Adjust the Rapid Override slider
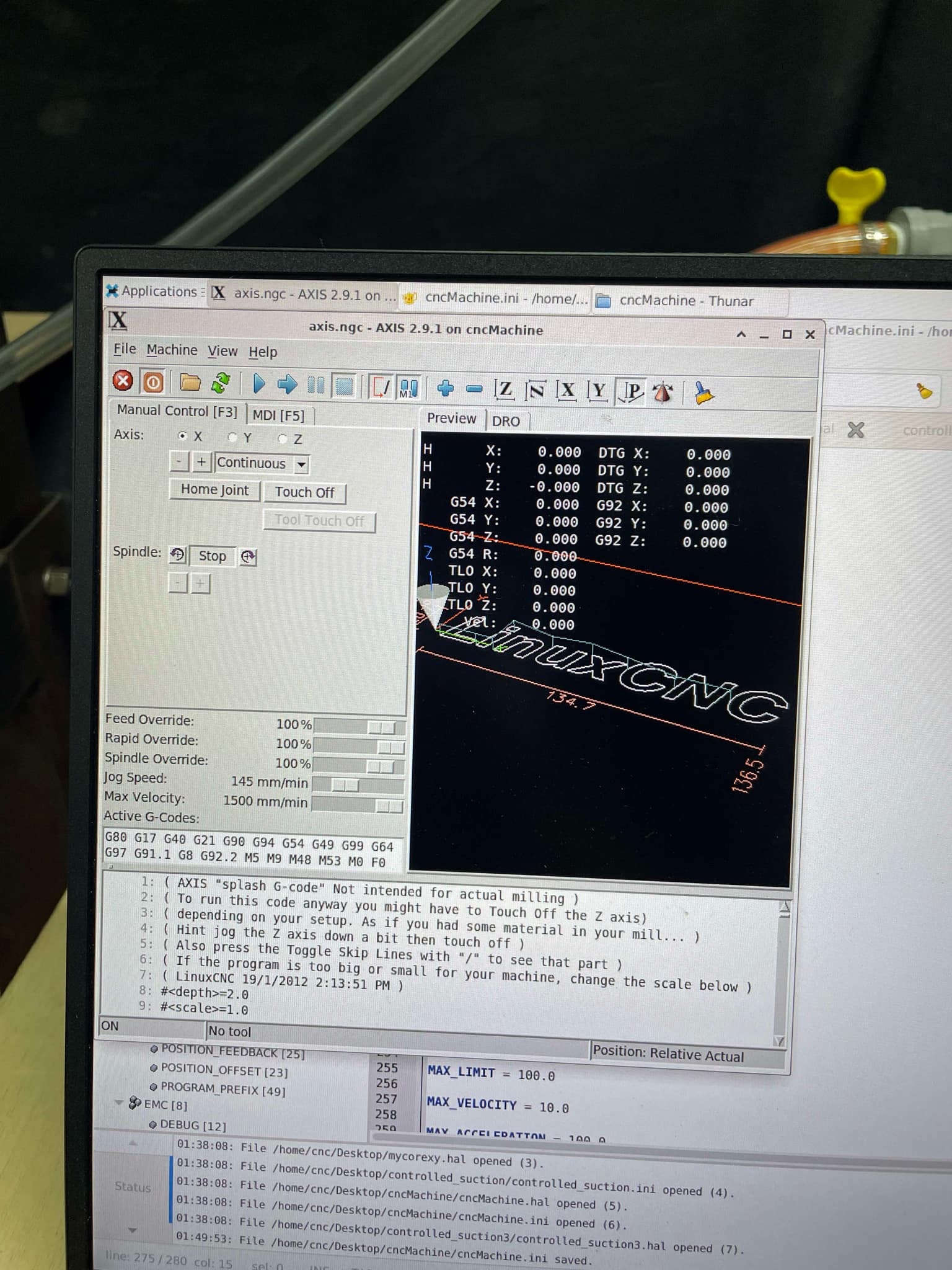This screenshot has width=952, height=1270. tap(359, 746)
